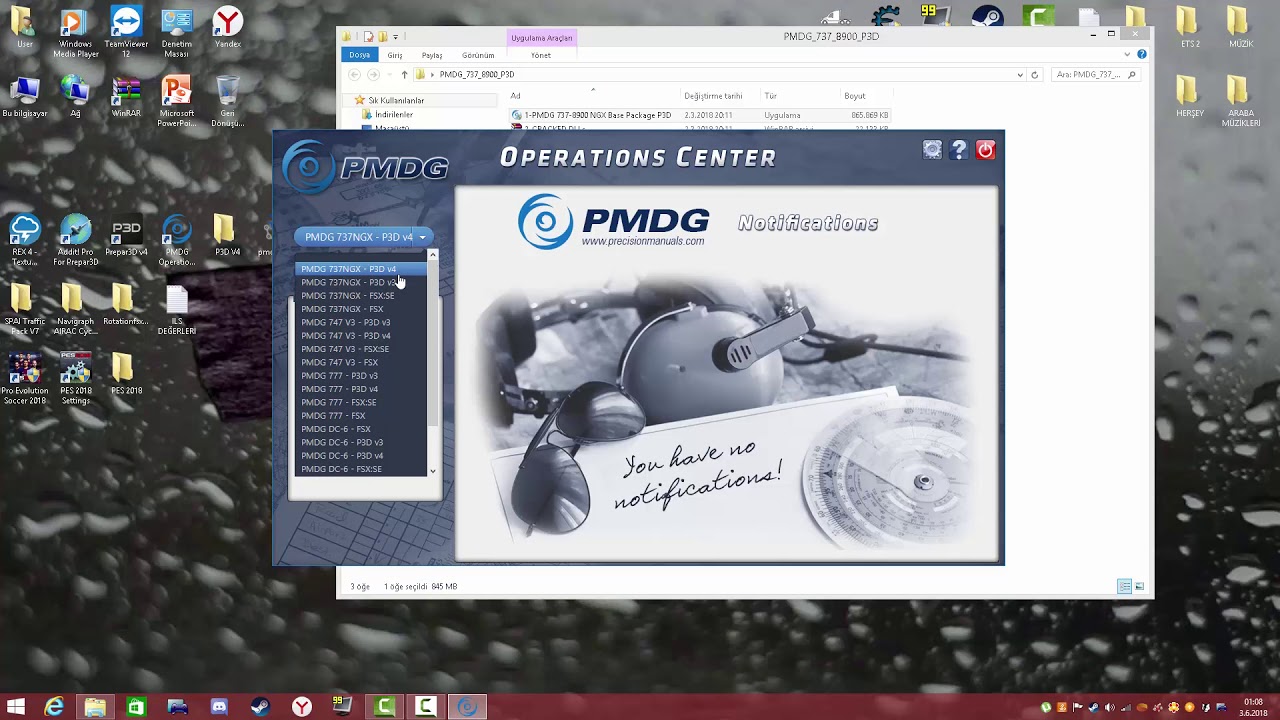This screenshot has width=1280, height=720.
Task: Select the ILS DEĞERLERİ text file
Action: coord(177,310)
